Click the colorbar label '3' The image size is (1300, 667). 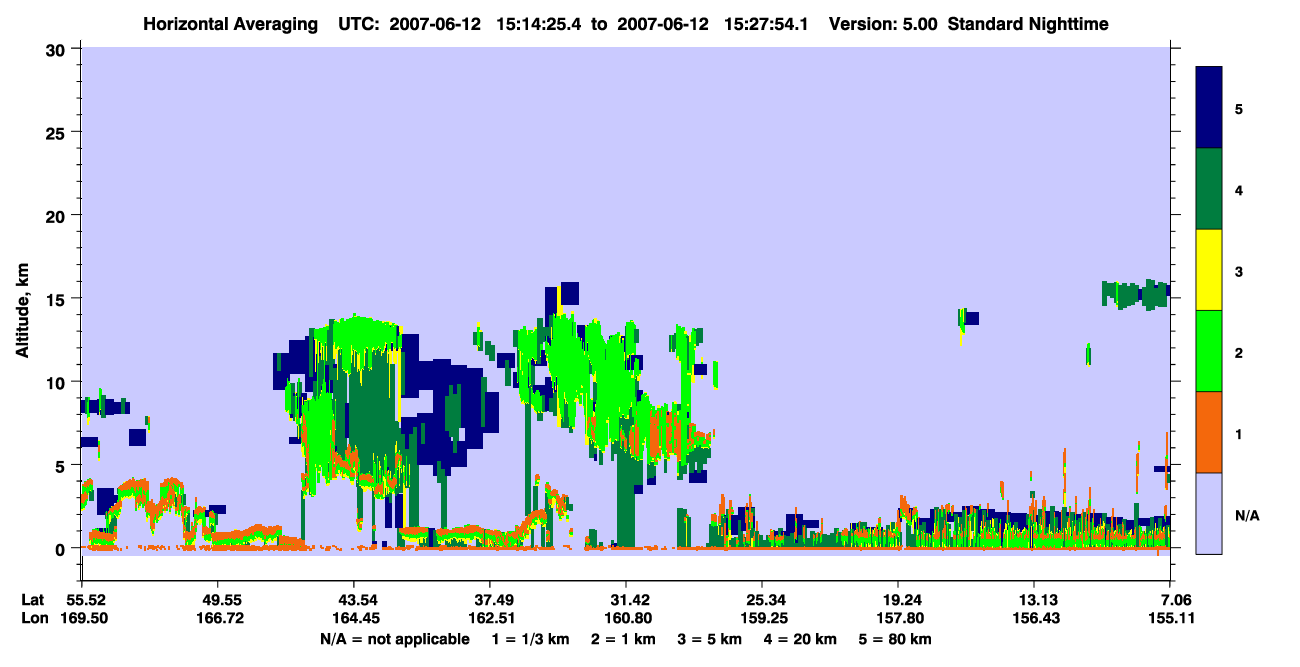point(1239,270)
